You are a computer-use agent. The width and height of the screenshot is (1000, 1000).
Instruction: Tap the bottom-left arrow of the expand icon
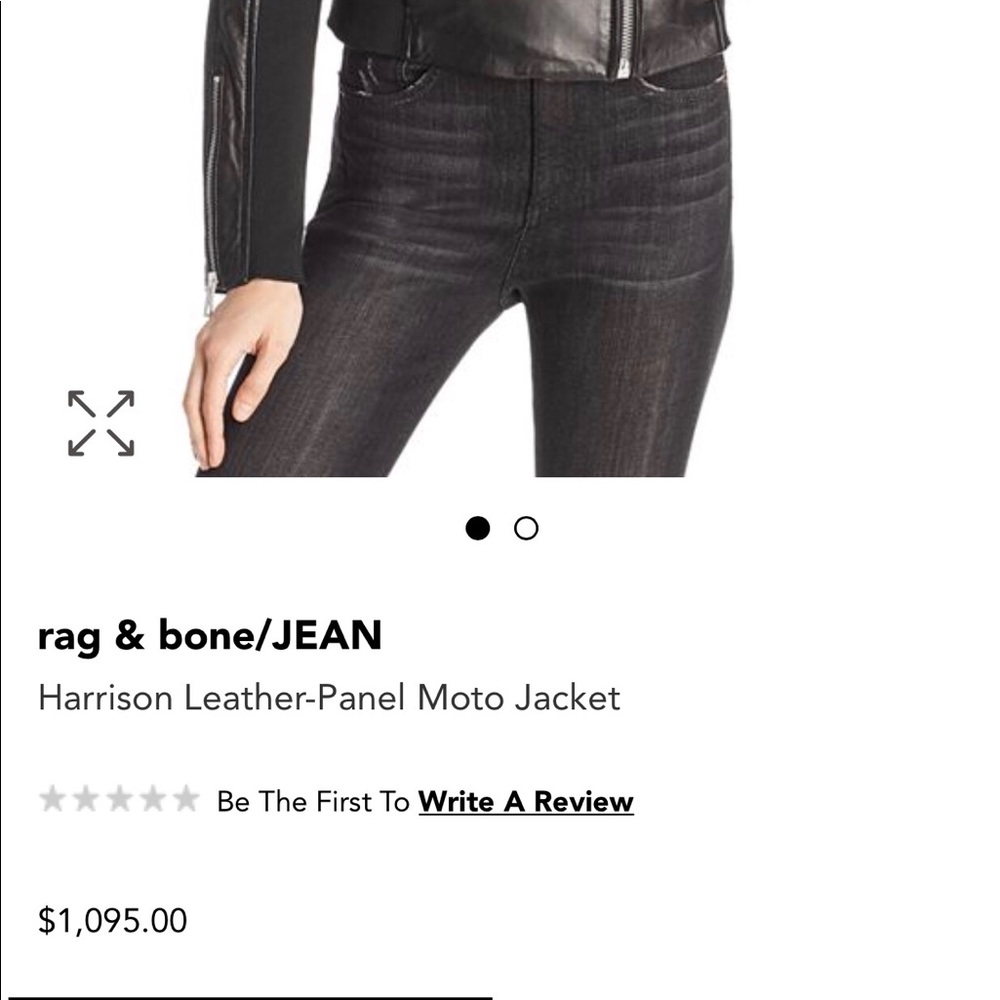pyautogui.click(x=74, y=446)
